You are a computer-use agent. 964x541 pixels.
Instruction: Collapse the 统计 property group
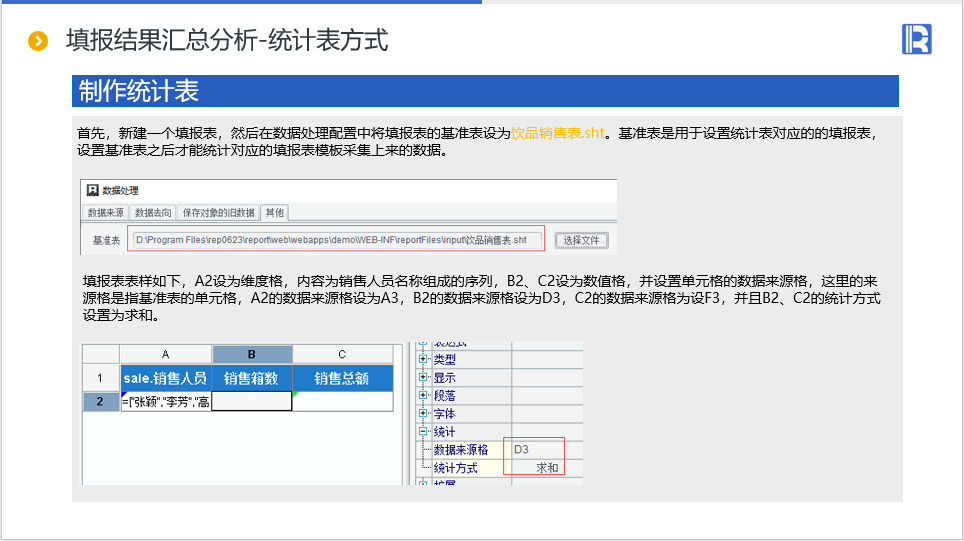[423, 431]
